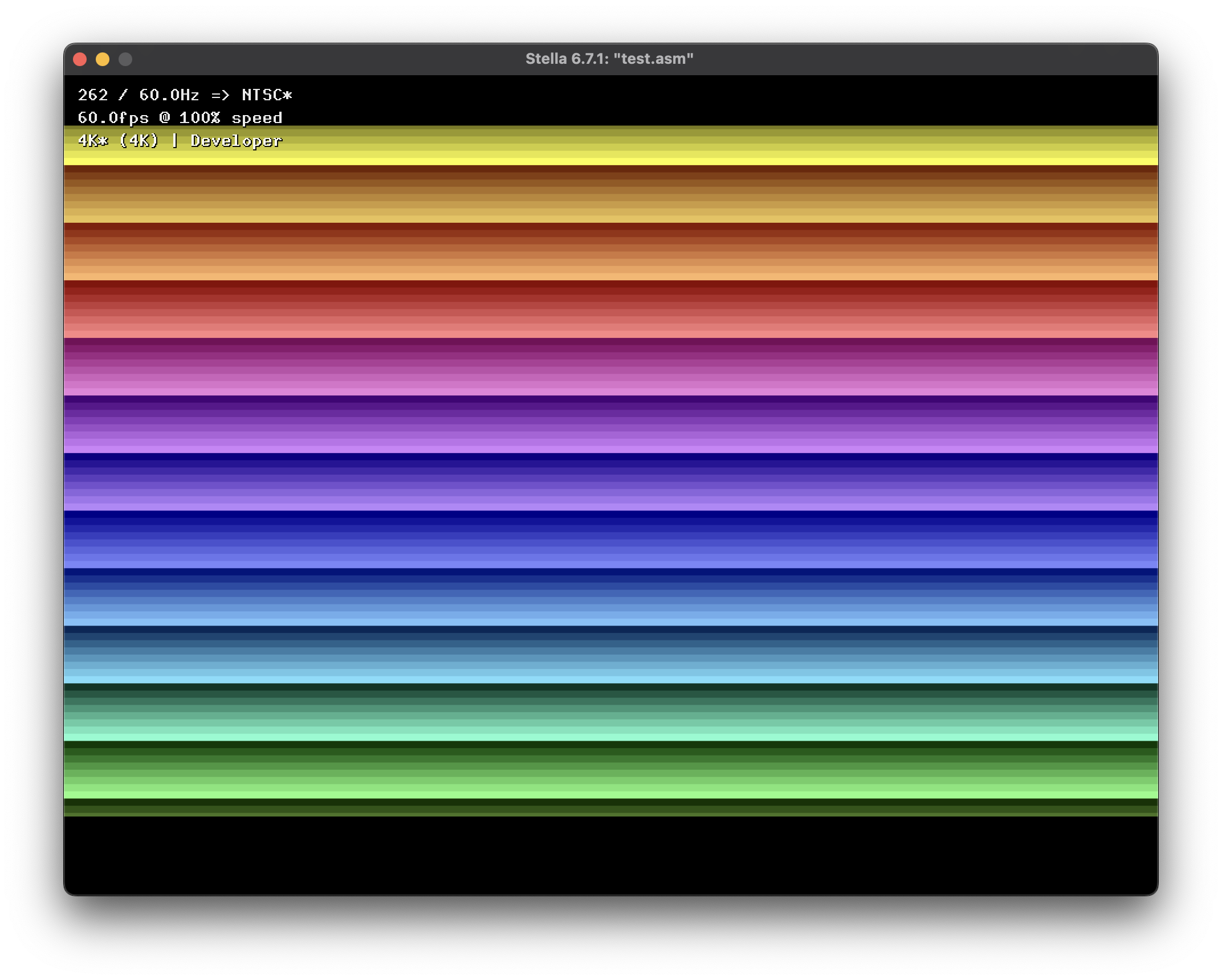Click the teal-to-mint-green band
Screen dimensions: 1222x980
(611, 712)
